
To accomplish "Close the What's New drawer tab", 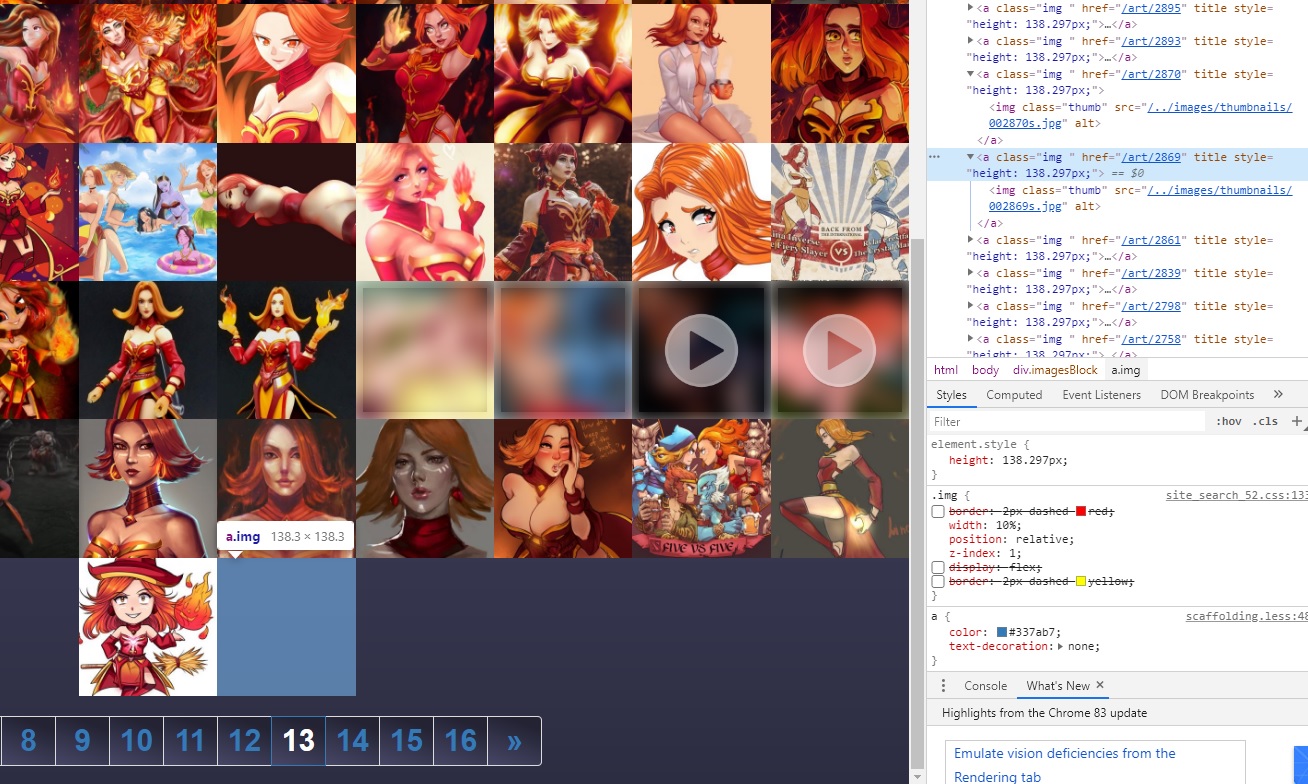I will point(1100,685).
